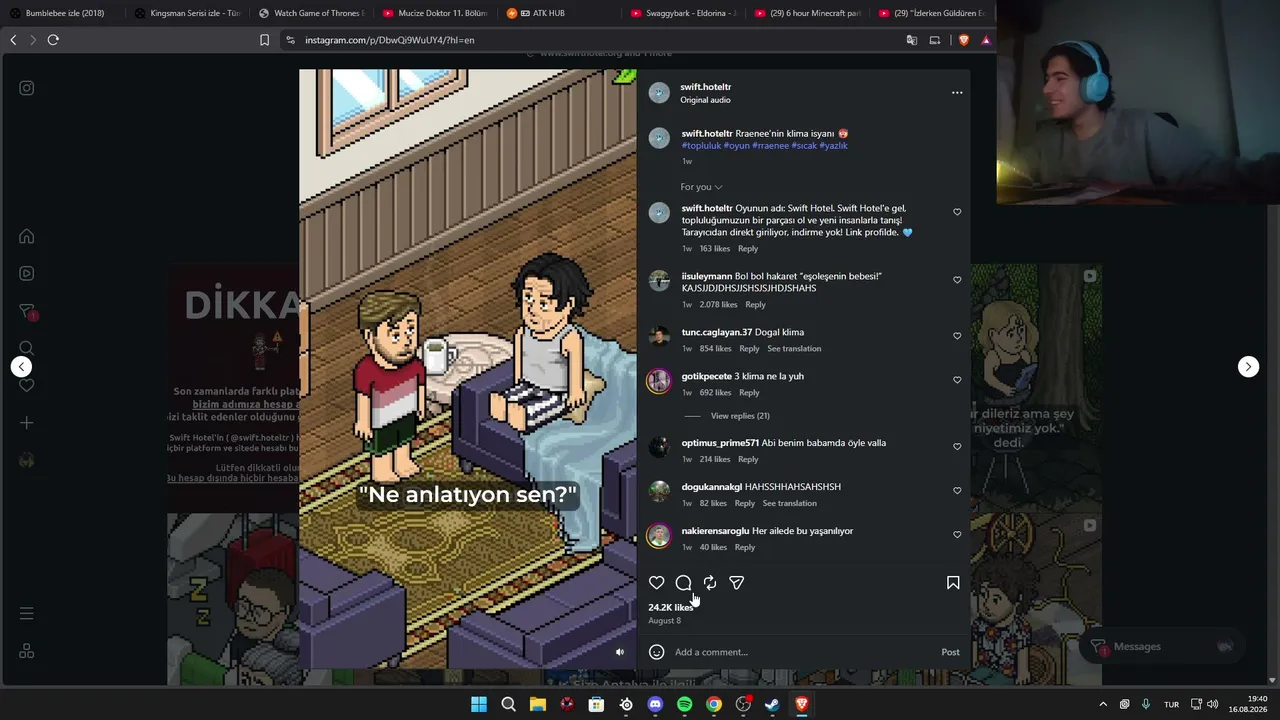Reply to iisuleymann's comment
Viewport: 1280px width, 720px height.
(755, 305)
